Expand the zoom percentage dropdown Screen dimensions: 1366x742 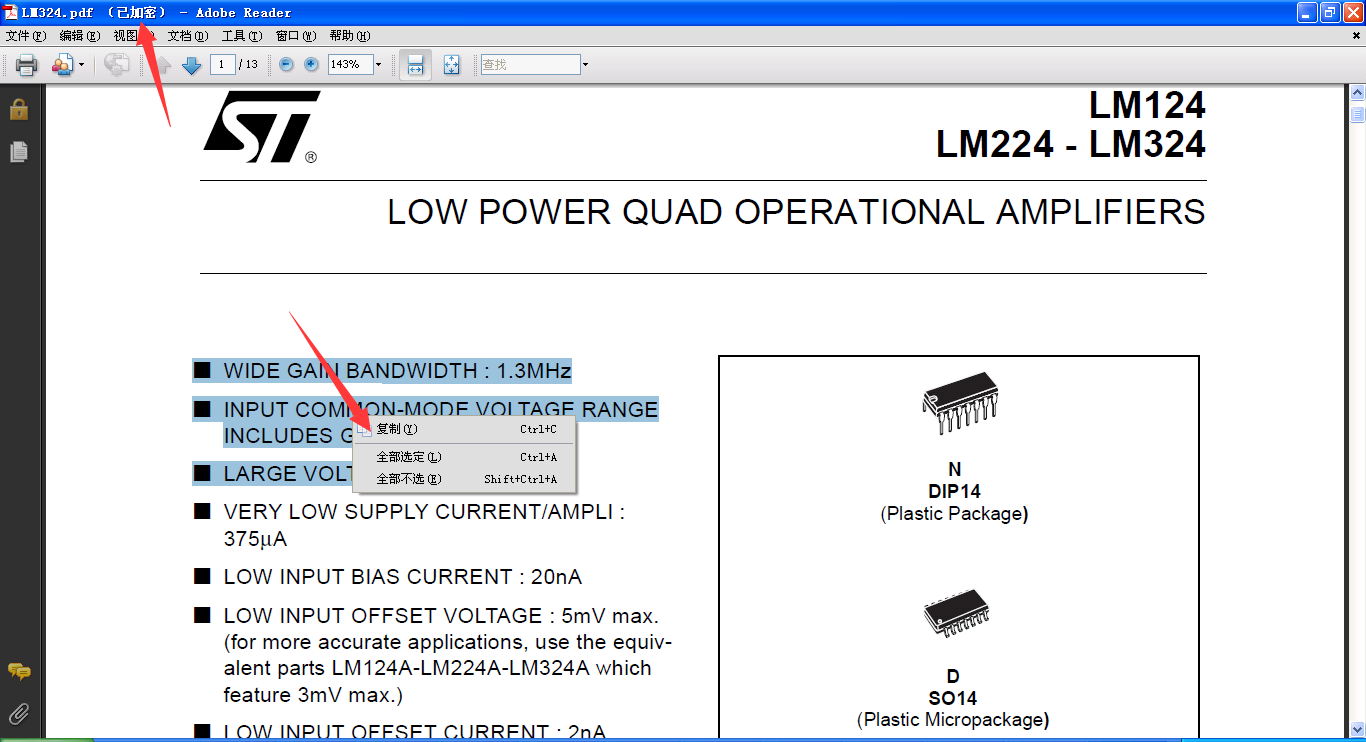click(x=378, y=65)
